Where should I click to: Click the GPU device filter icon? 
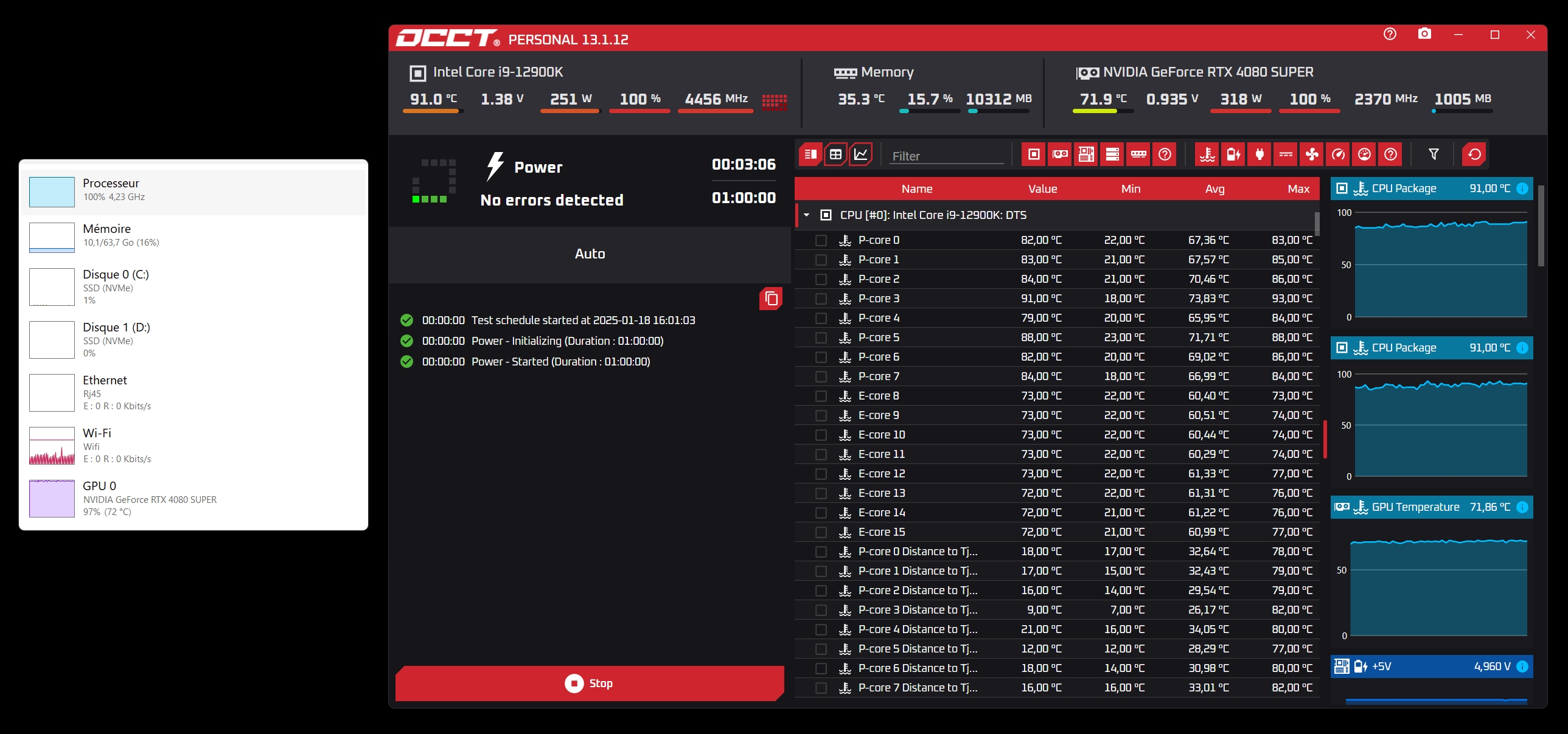tap(1060, 154)
